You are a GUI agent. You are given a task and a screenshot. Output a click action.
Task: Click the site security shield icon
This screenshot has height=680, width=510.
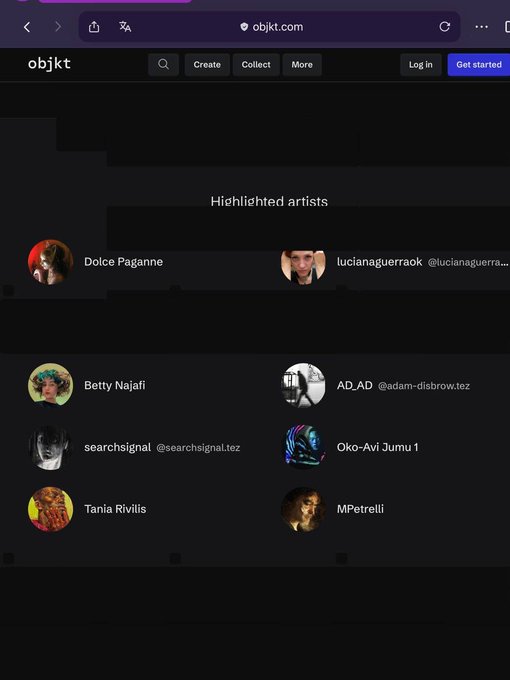tap(244, 27)
